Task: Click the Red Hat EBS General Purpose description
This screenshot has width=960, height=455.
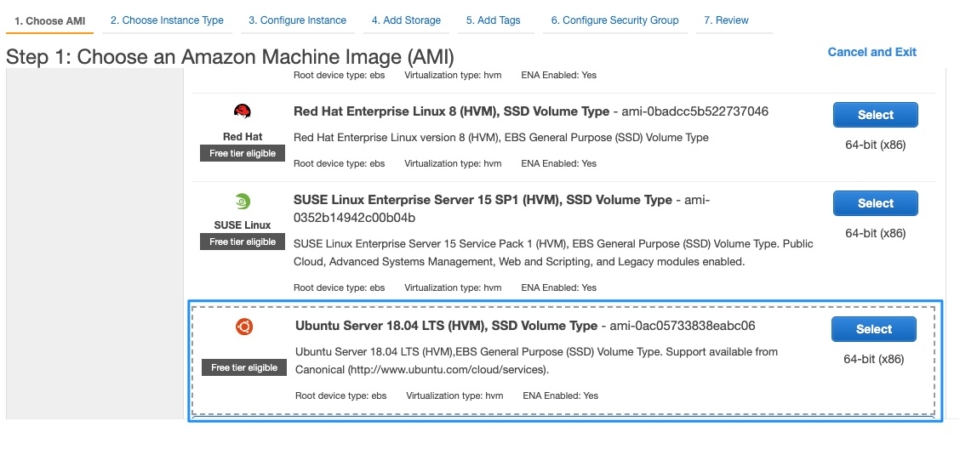Action: [x=501, y=138]
